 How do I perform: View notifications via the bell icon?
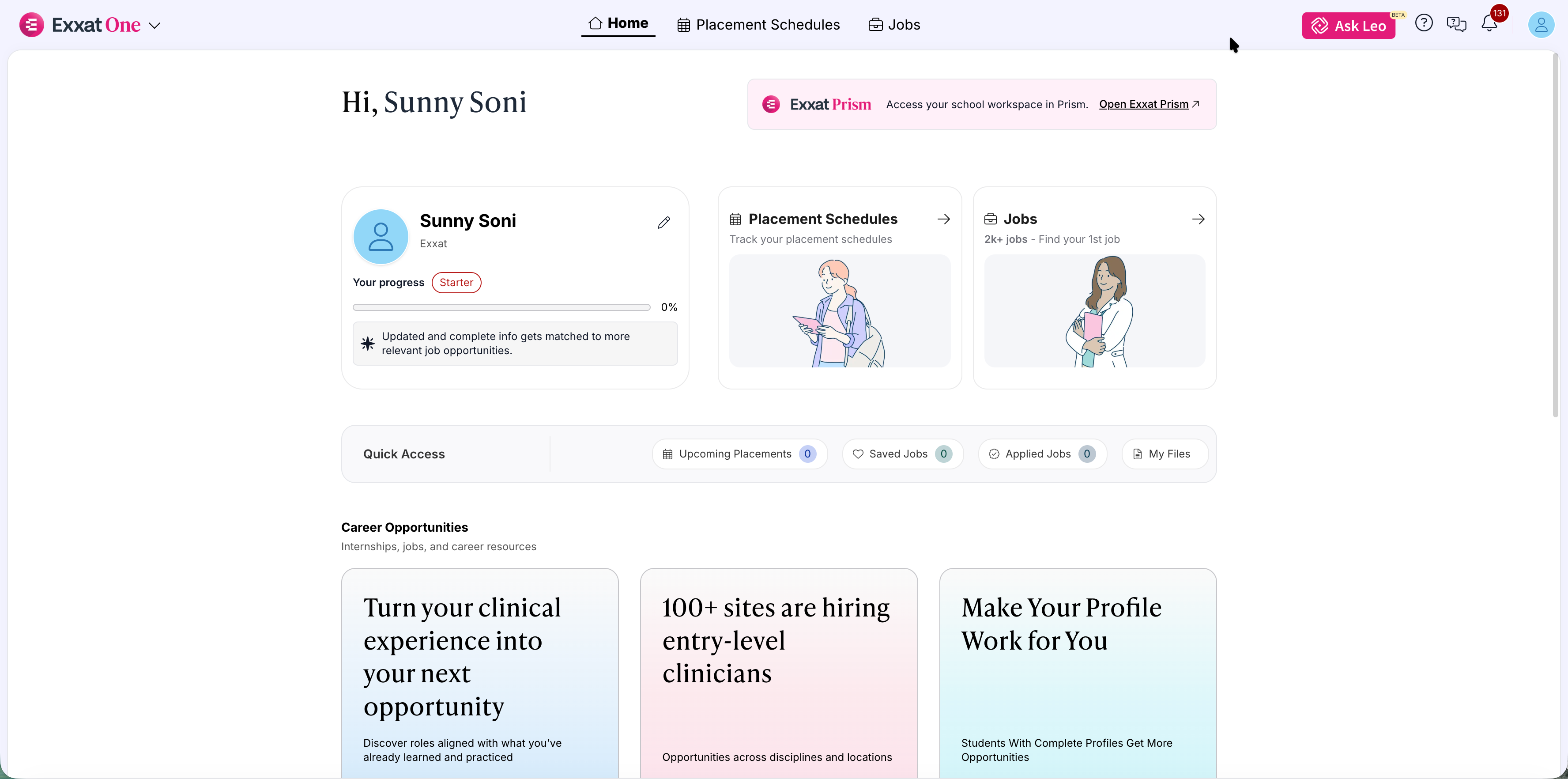pyautogui.click(x=1489, y=24)
